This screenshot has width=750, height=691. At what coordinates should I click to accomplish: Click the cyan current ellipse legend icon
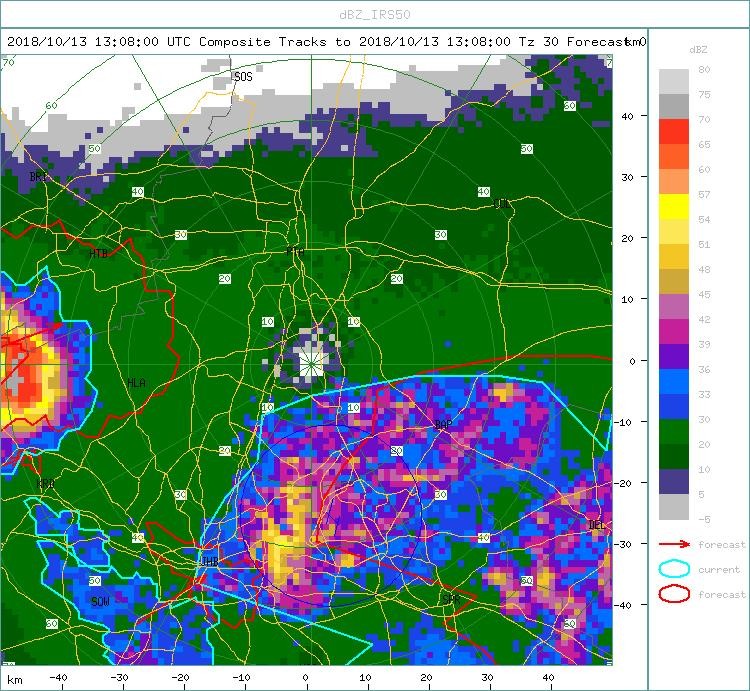(674, 569)
